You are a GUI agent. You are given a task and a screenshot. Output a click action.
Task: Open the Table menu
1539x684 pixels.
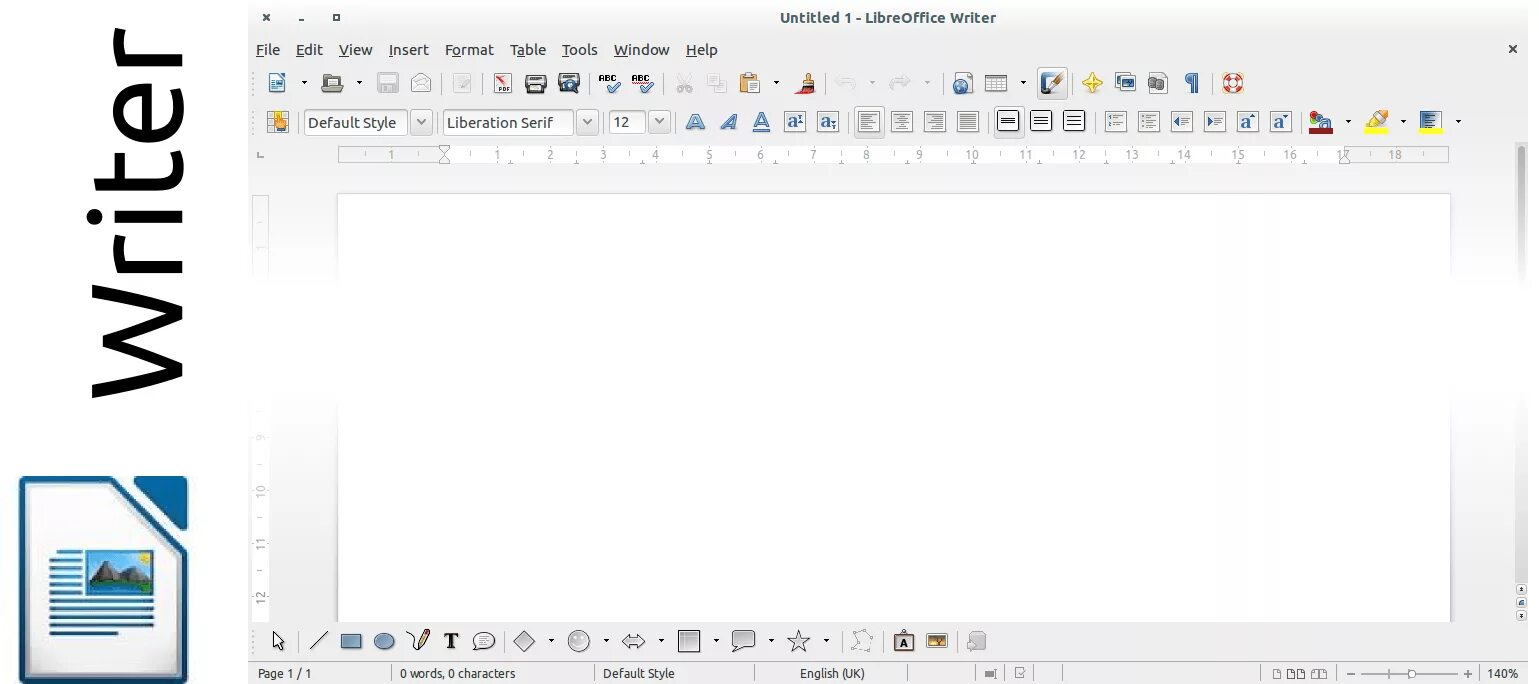pyautogui.click(x=527, y=50)
